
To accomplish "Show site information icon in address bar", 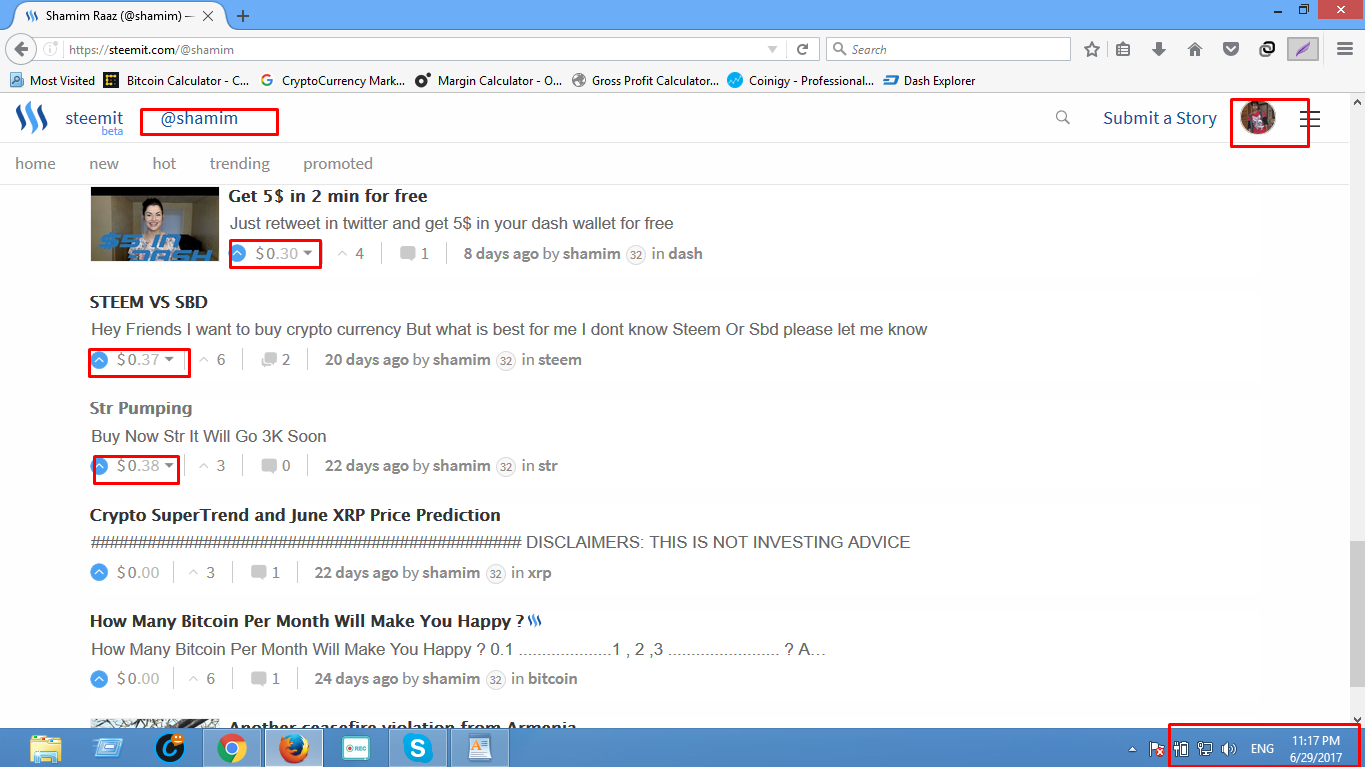I will pyautogui.click(x=50, y=49).
